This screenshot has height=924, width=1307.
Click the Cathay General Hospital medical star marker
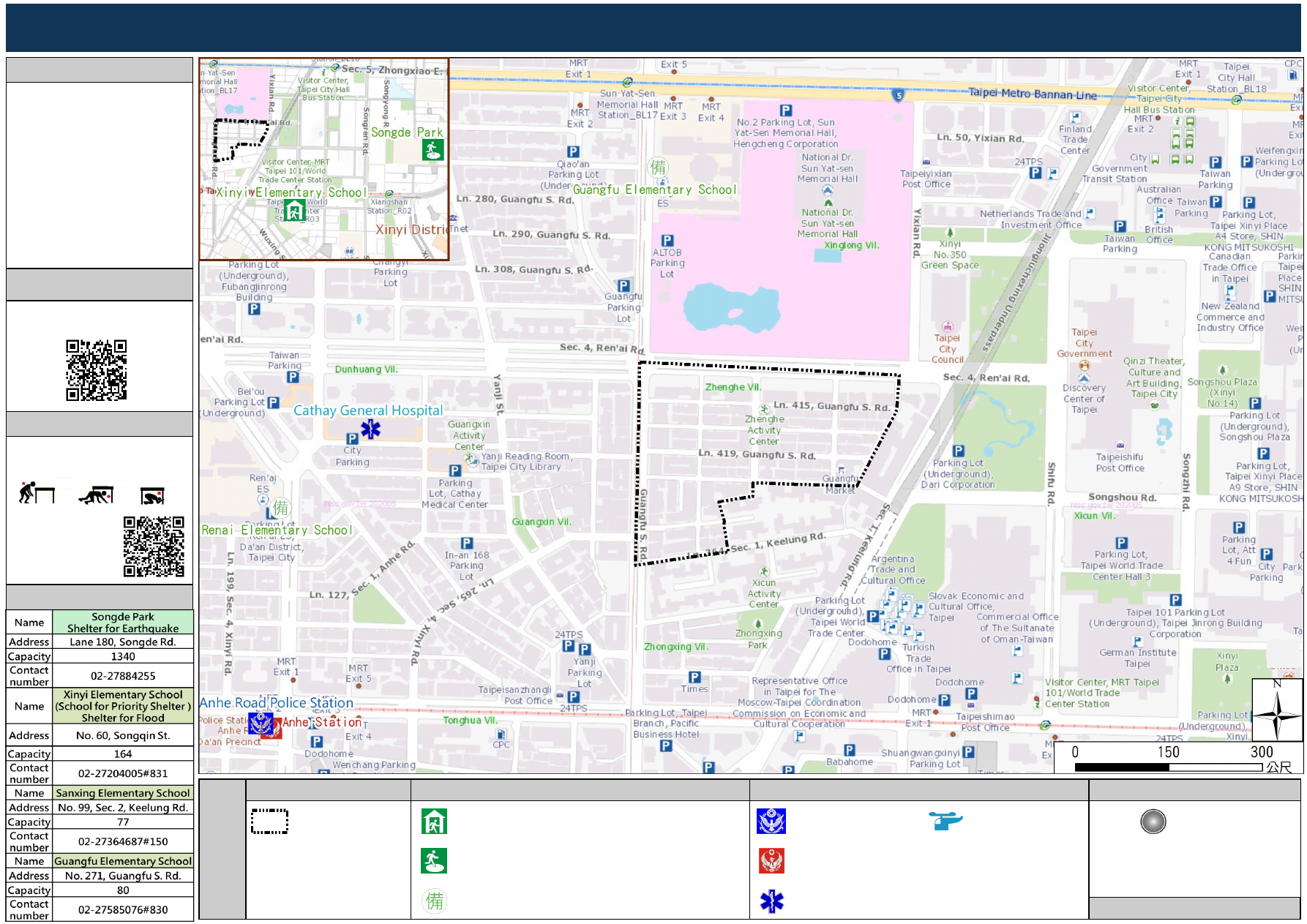coord(370,429)
